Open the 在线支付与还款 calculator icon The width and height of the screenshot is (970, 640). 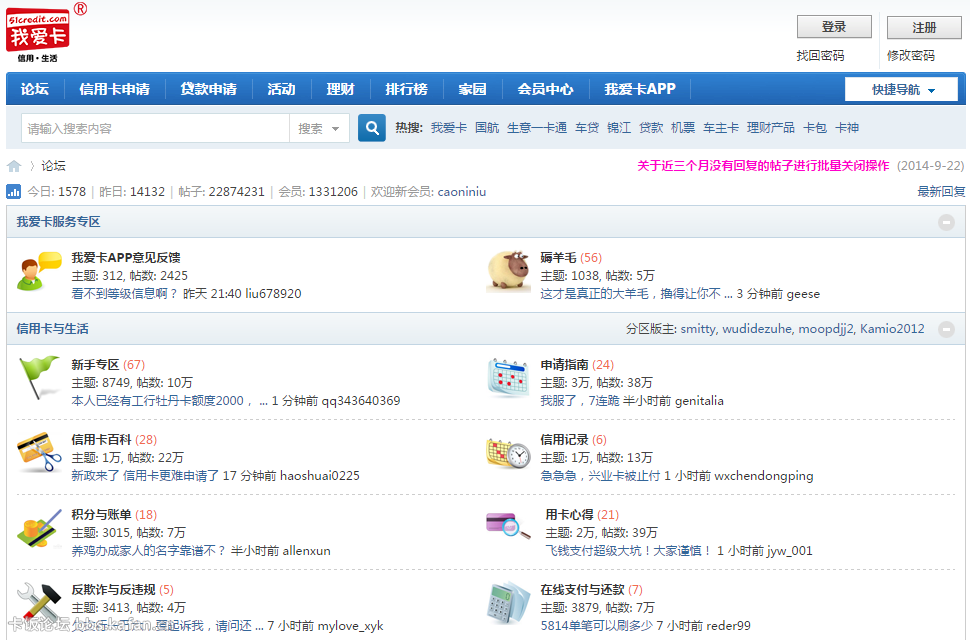pyautogui.click(x=509, y=602)
